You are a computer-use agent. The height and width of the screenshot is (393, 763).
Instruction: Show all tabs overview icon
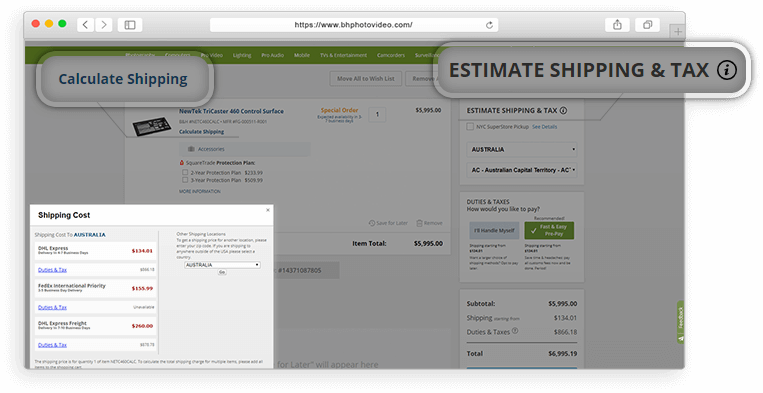tap(647, 25)
